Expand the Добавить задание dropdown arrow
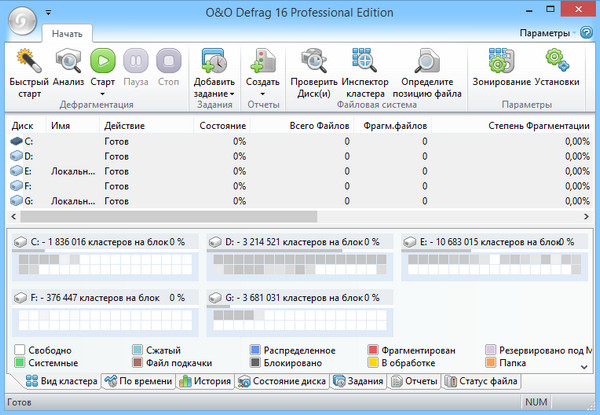The height and width of the screenshot is (415, 600). pos(232,94)
